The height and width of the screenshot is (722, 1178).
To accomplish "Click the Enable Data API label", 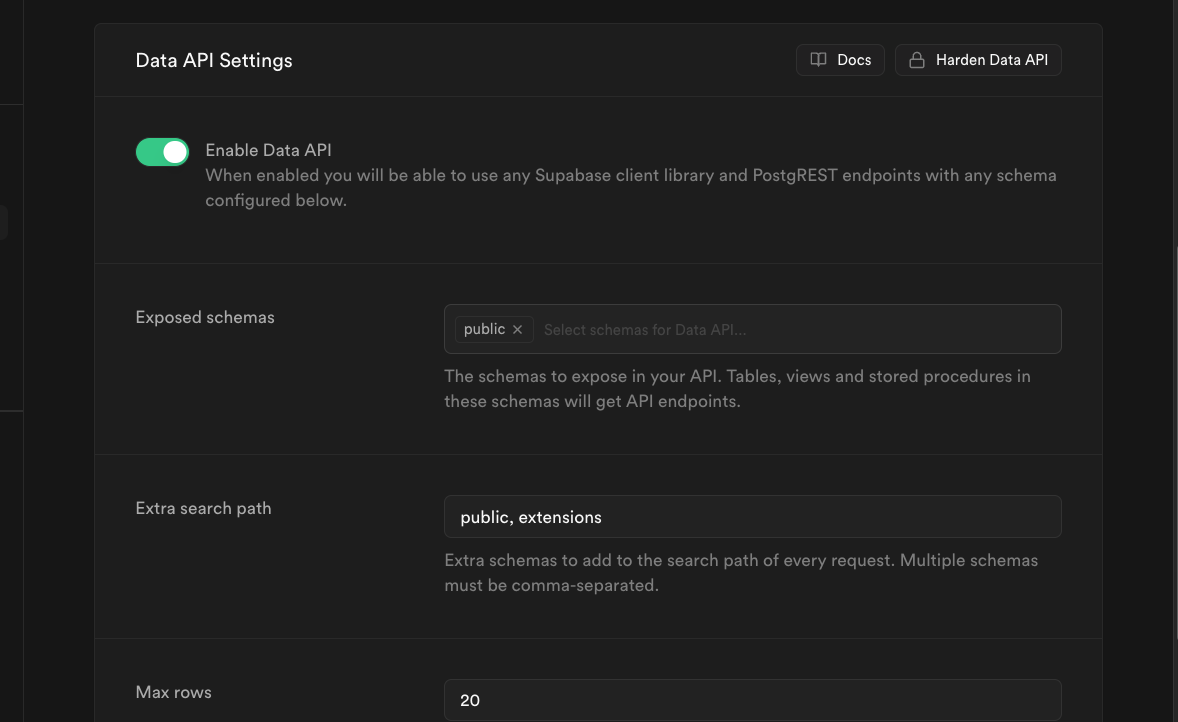I will coord(268,150).
